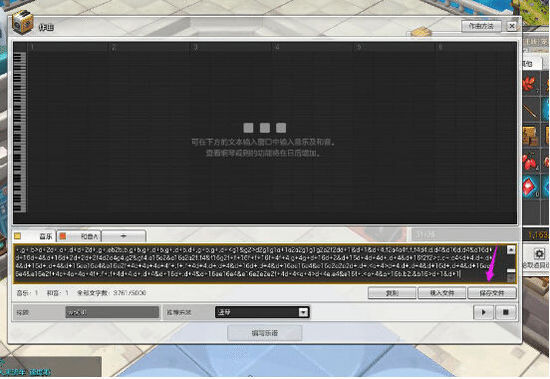This screenshot has width=550, height=379.
Task: Click the 读入文件 load file button
Action: 442,293
